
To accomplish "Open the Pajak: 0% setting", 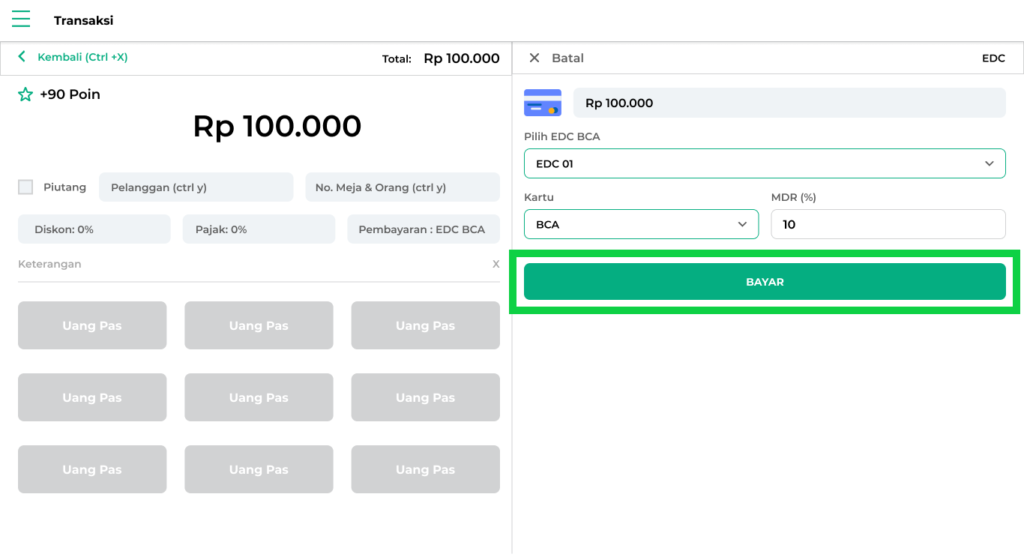I will tap(258, 229).
